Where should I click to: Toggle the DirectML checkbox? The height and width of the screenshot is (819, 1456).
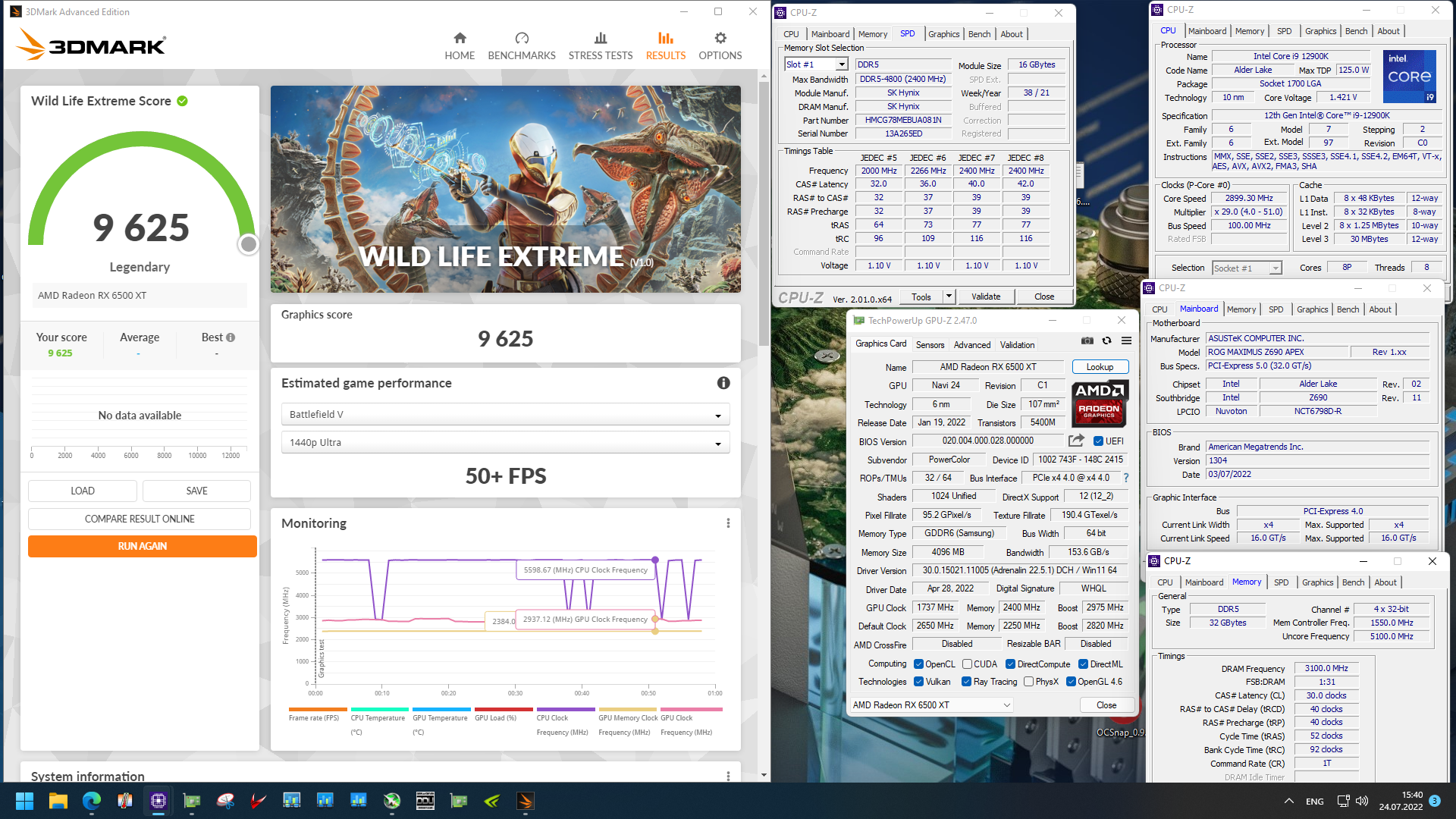click(1083, 664)
